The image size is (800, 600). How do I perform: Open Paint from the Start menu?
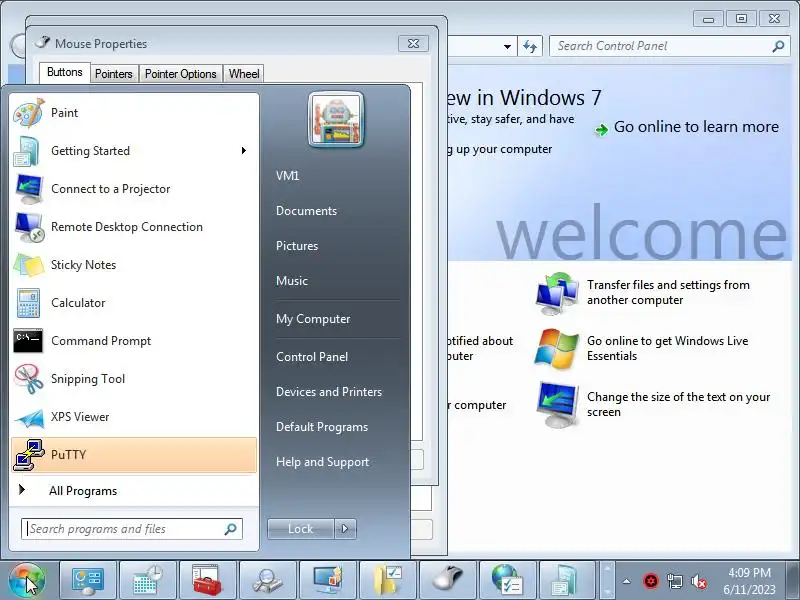134,113
